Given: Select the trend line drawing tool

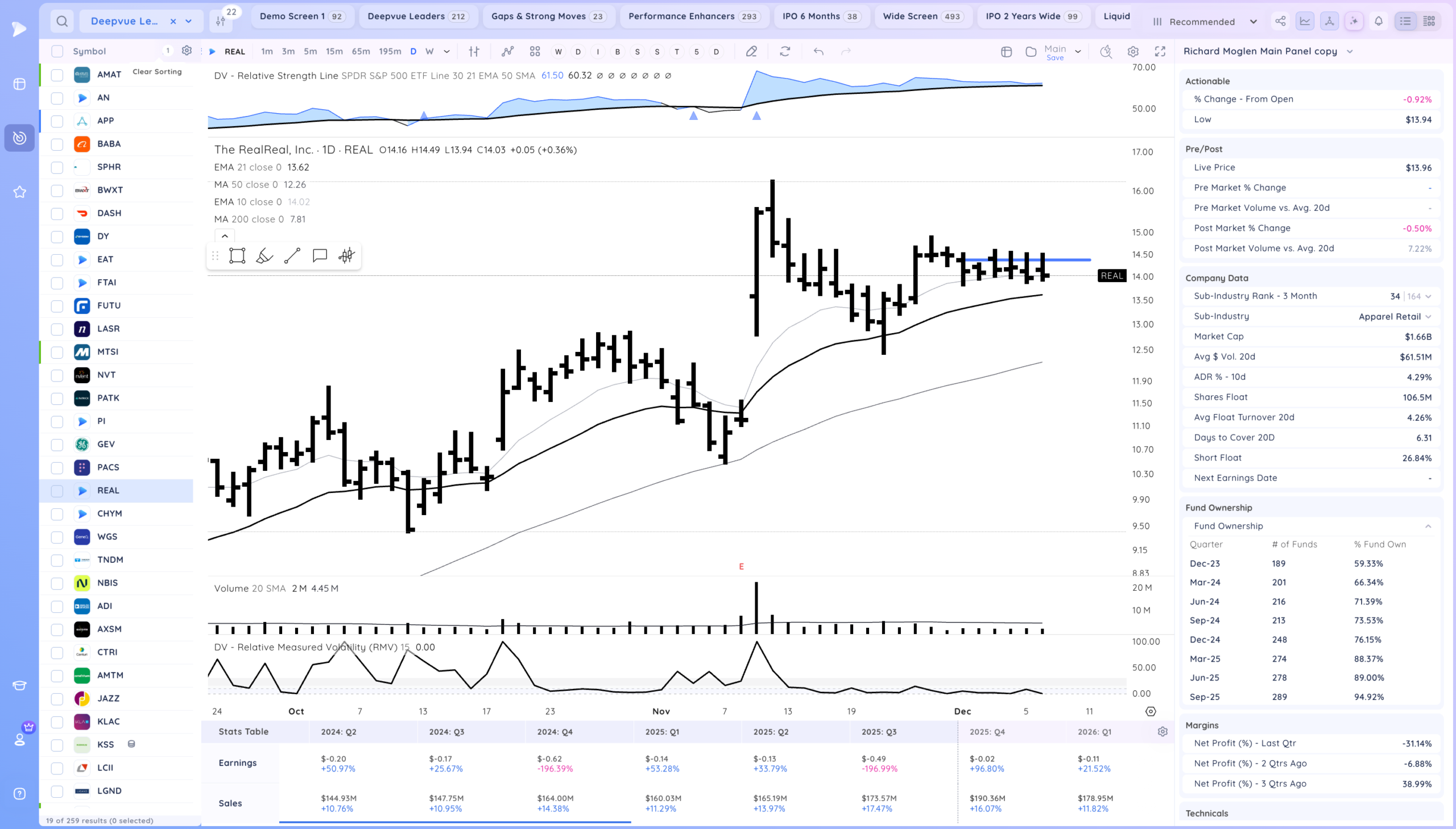Looking at the screenshot, I should point(292,256).
